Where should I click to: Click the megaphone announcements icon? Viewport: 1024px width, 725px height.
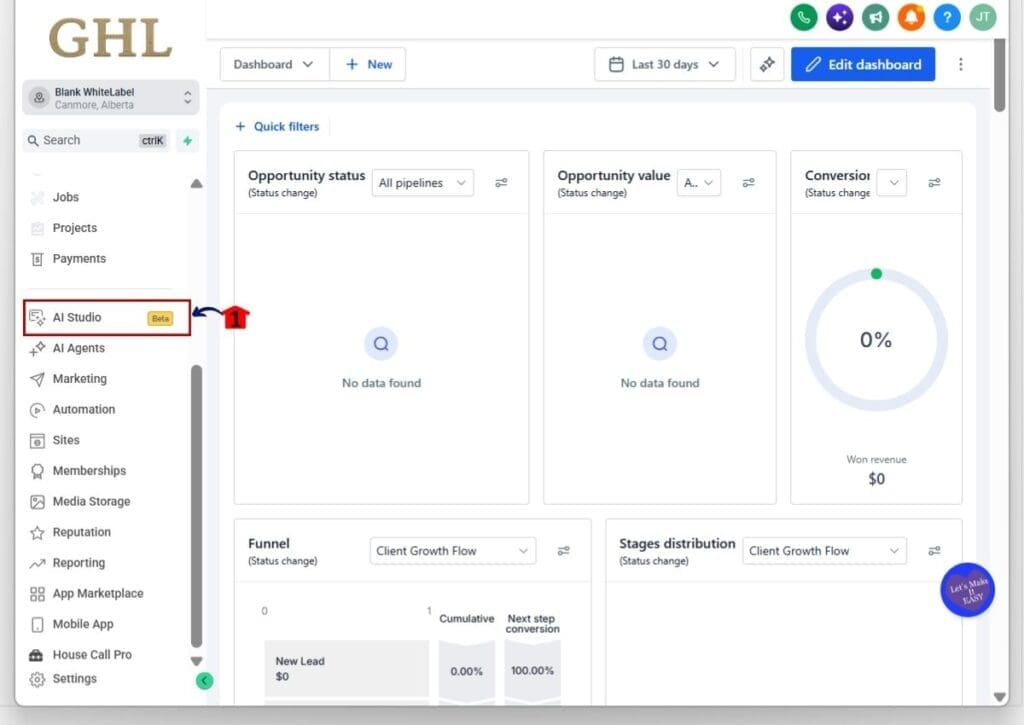[875, 17]
